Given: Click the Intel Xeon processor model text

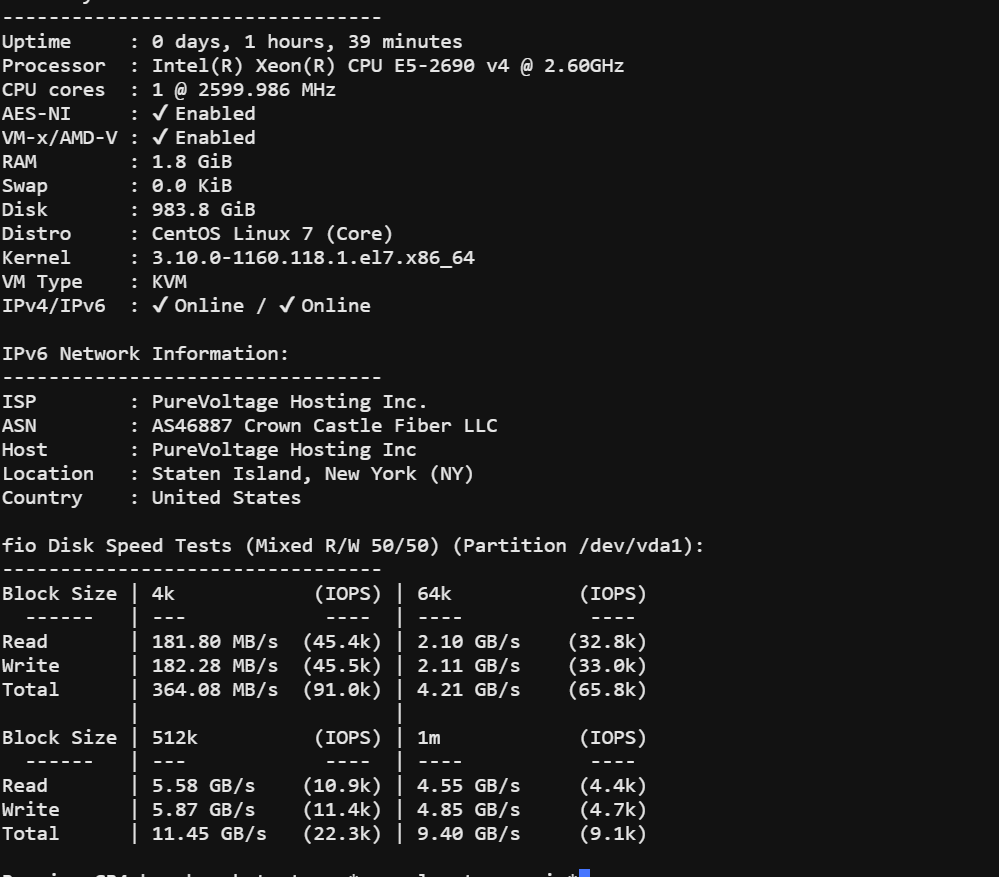Looking at the screenshot, I should [x=387, y=66].
